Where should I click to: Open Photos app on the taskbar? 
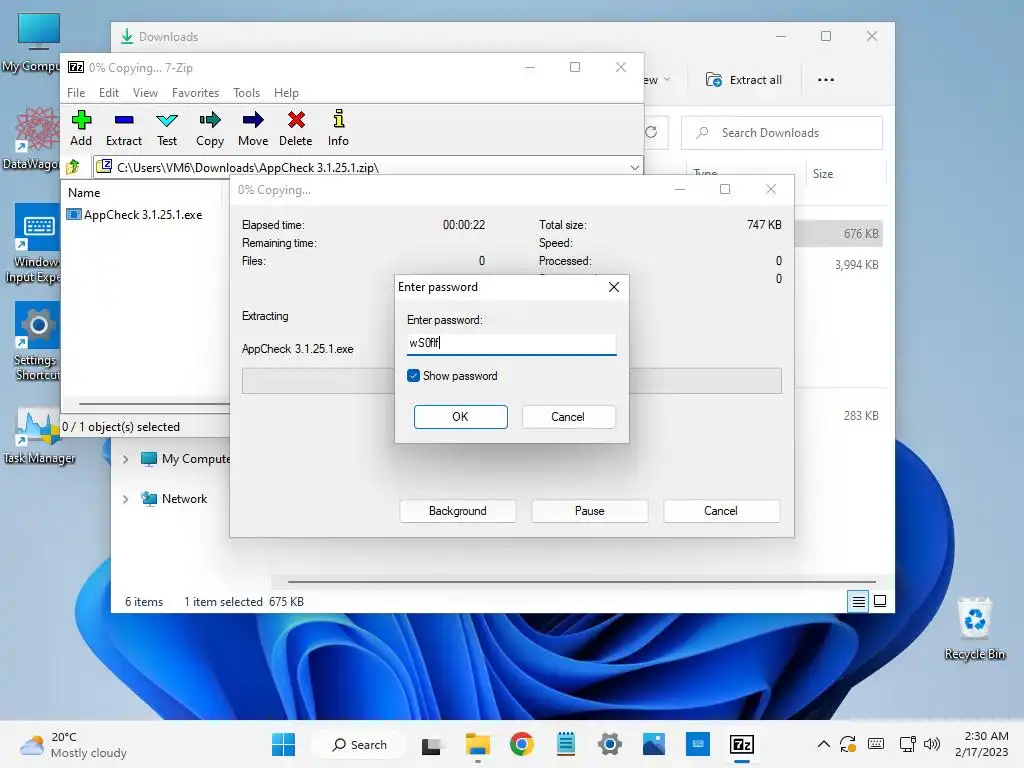tap(654, 744)
